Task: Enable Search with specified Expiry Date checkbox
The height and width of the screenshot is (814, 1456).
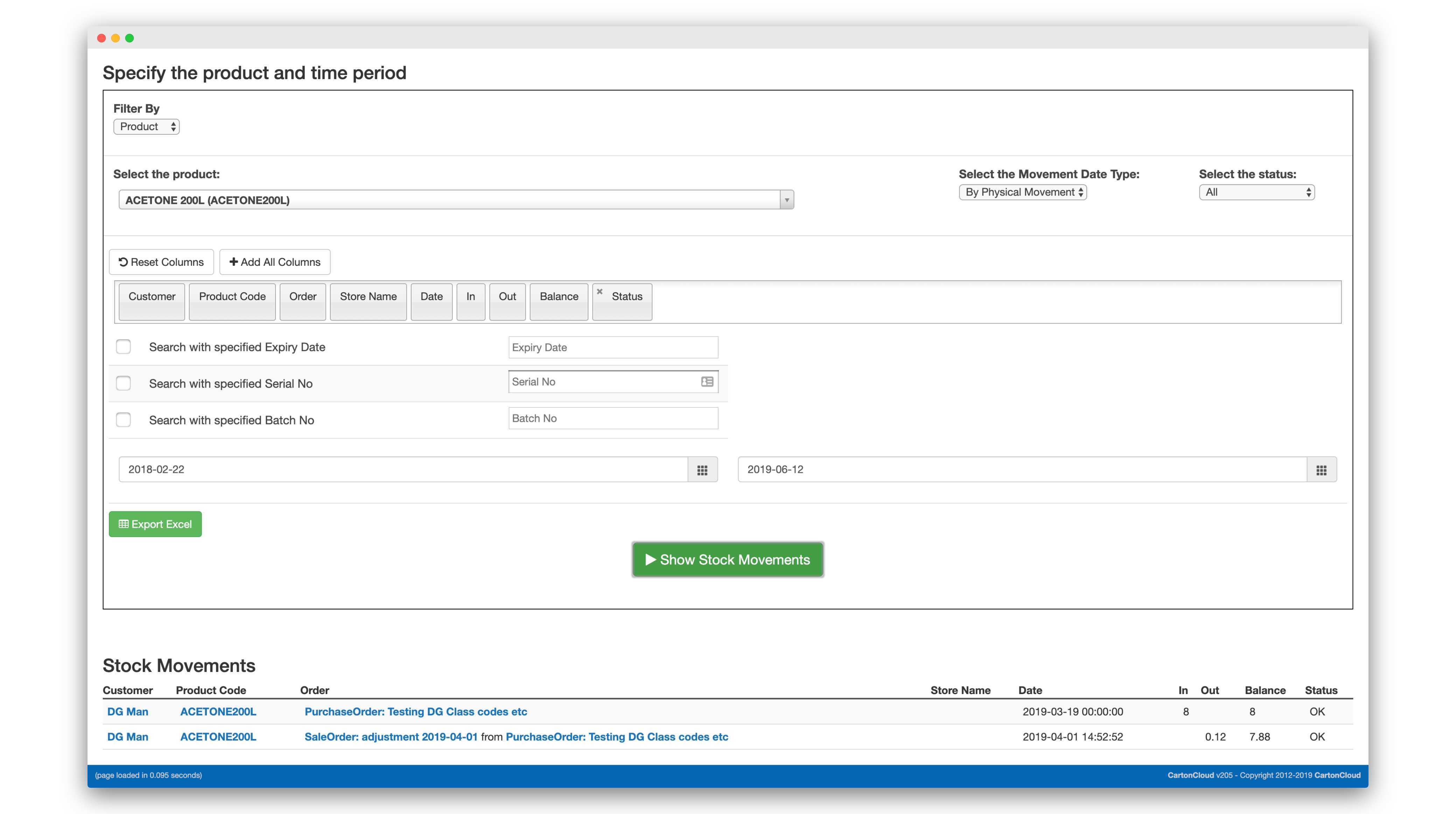Action: [123, 347]
